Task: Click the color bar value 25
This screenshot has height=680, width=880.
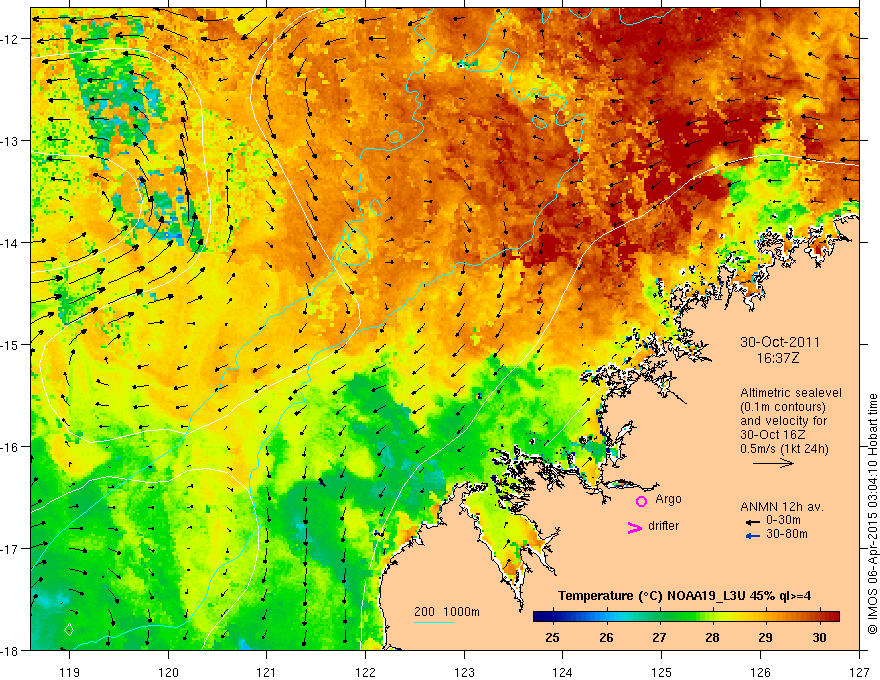Action: point(552,637)
